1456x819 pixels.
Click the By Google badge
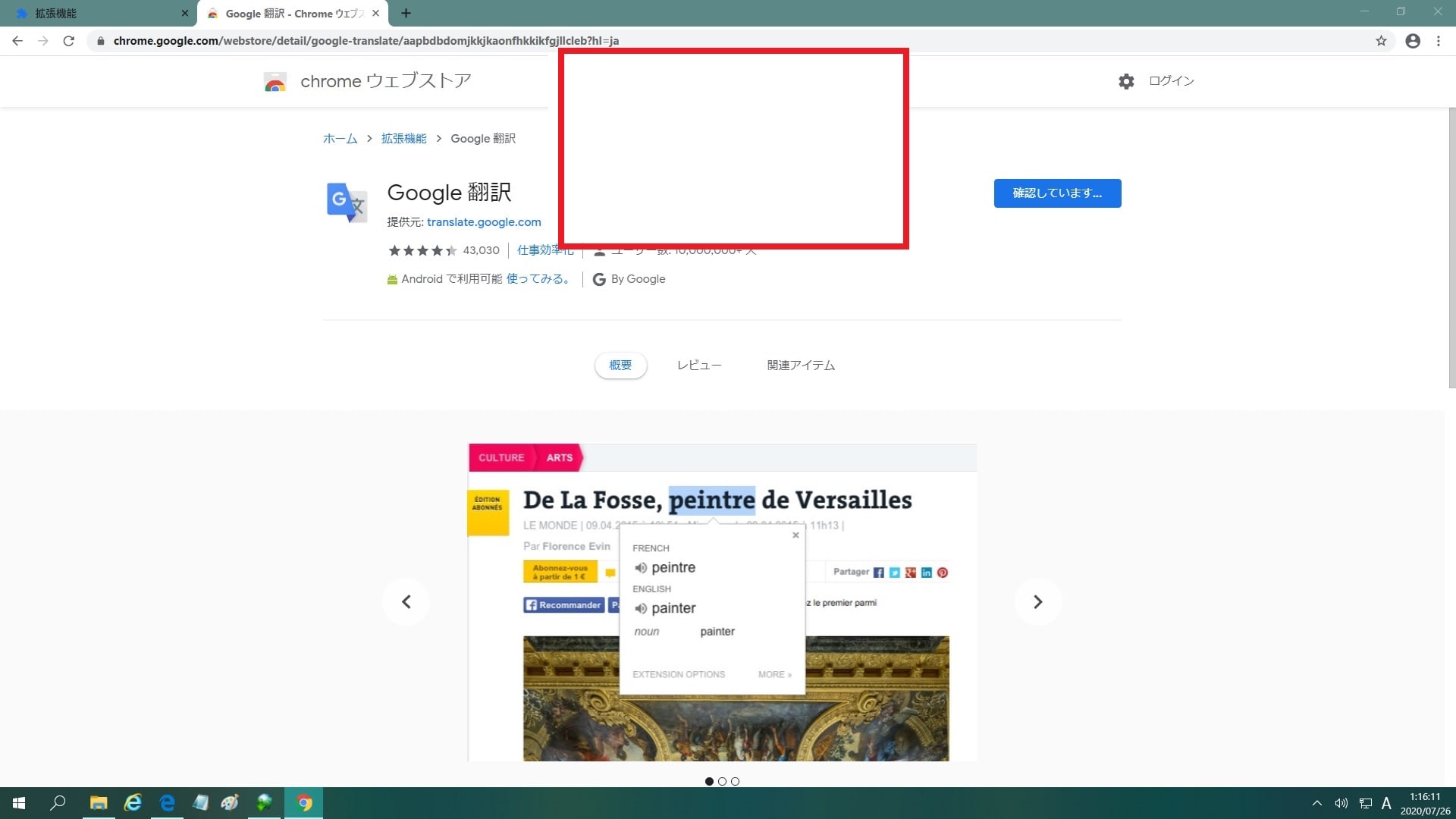pyautogui.click(x=629, y=279)
